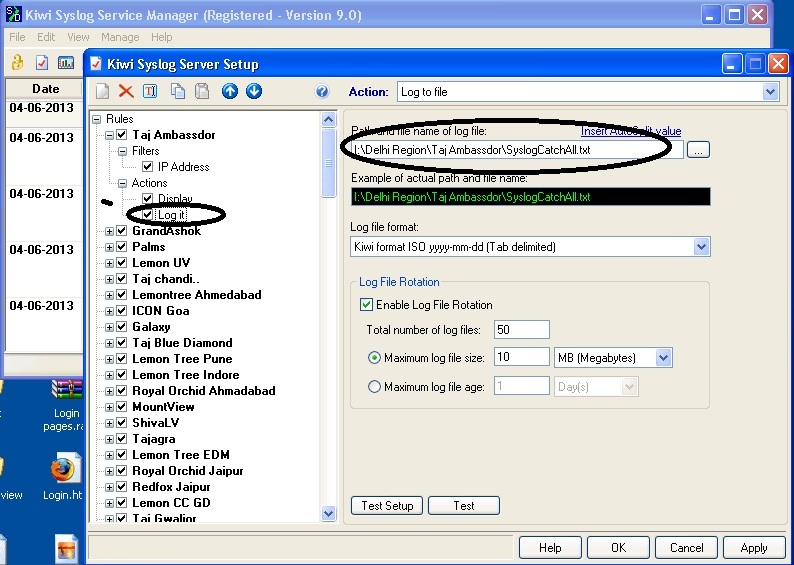Image resolution: width=794 pixels, height=565 pixels.
Task: Toggle the Display action checkbox
Action: pos(147,198)
